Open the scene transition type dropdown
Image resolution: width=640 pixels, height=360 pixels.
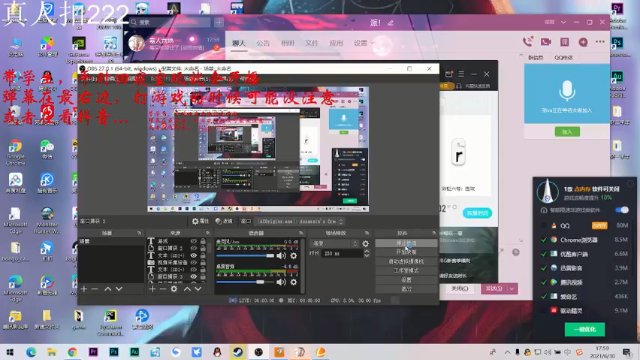tap(335, 244)
